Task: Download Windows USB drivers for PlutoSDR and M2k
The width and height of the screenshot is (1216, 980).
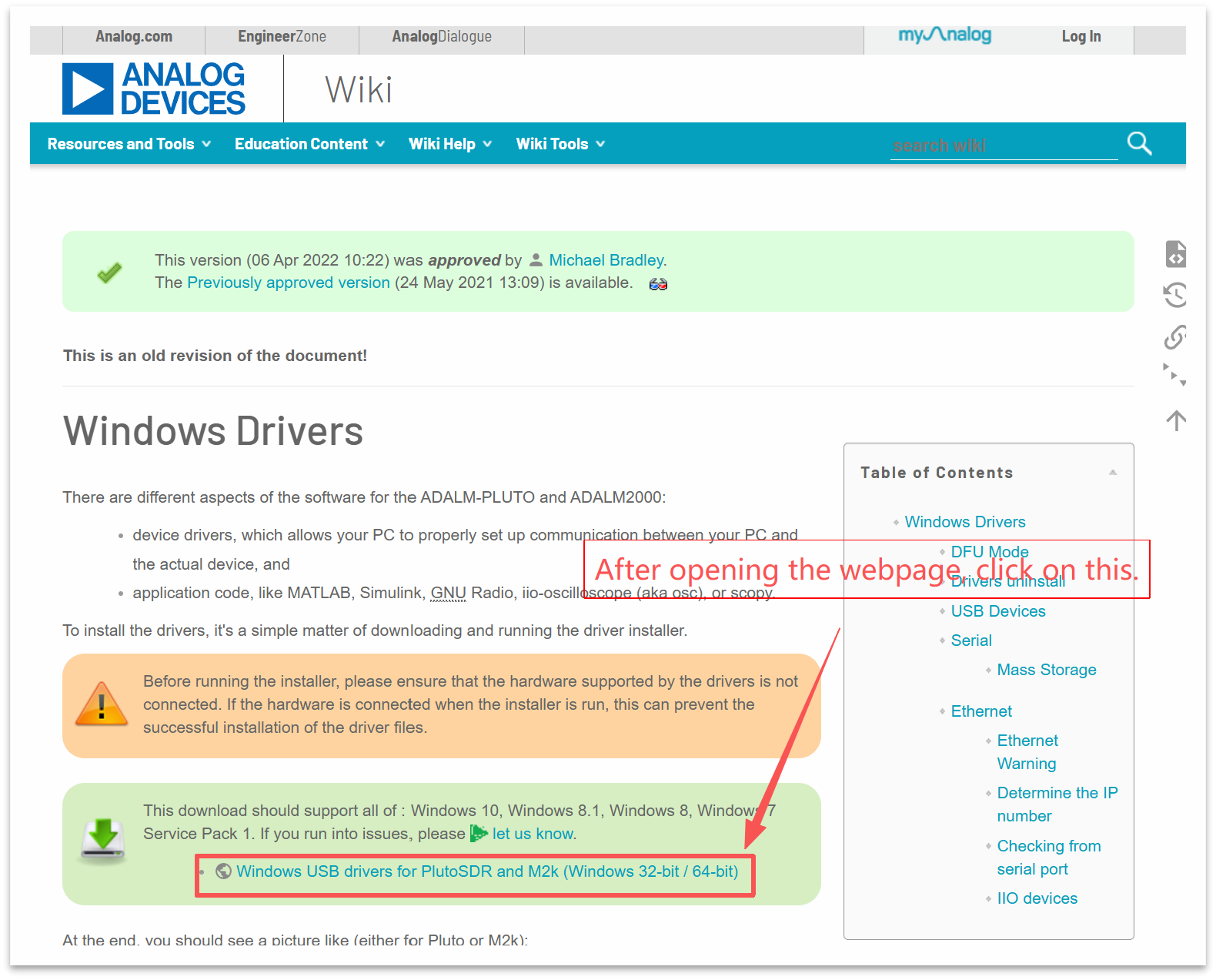Action: 487,871
